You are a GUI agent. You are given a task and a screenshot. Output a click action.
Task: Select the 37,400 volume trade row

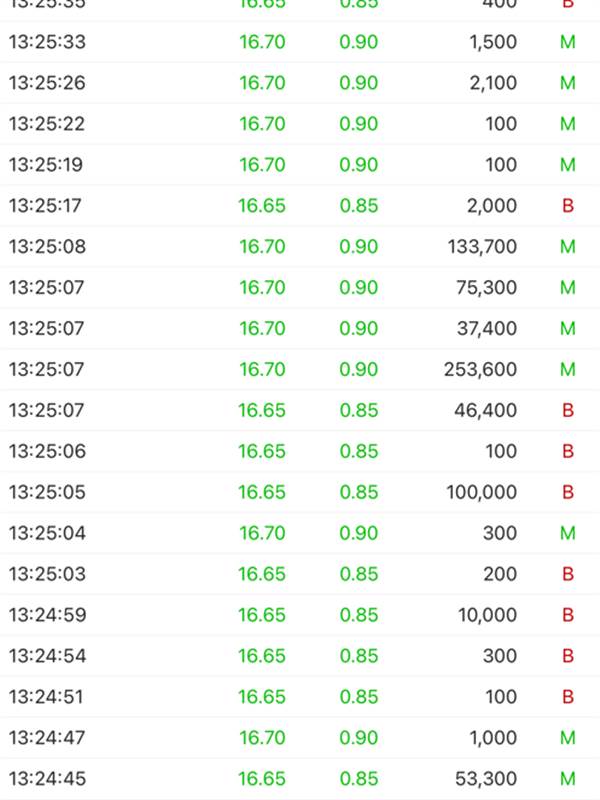click(x=300, y=328)
